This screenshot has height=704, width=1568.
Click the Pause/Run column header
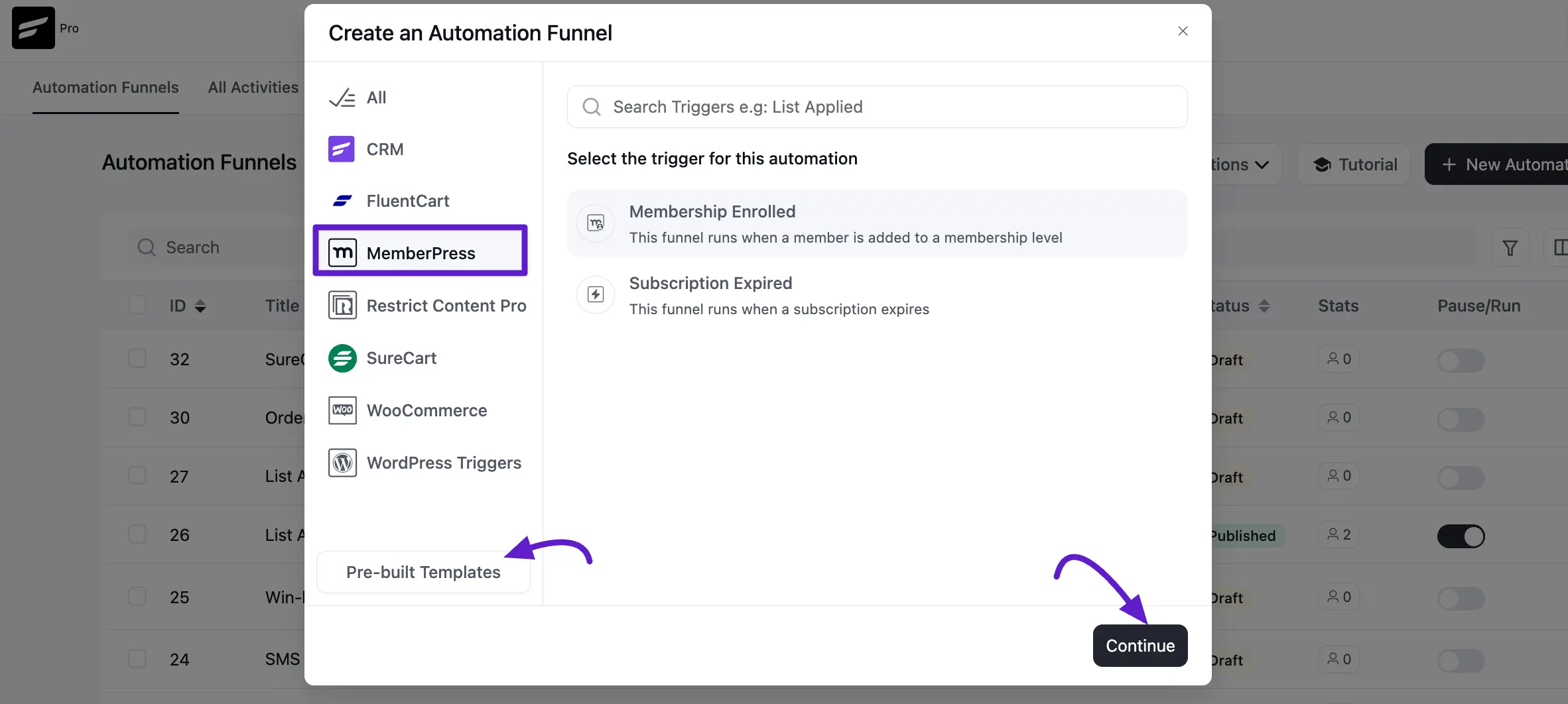point(1478,306)
